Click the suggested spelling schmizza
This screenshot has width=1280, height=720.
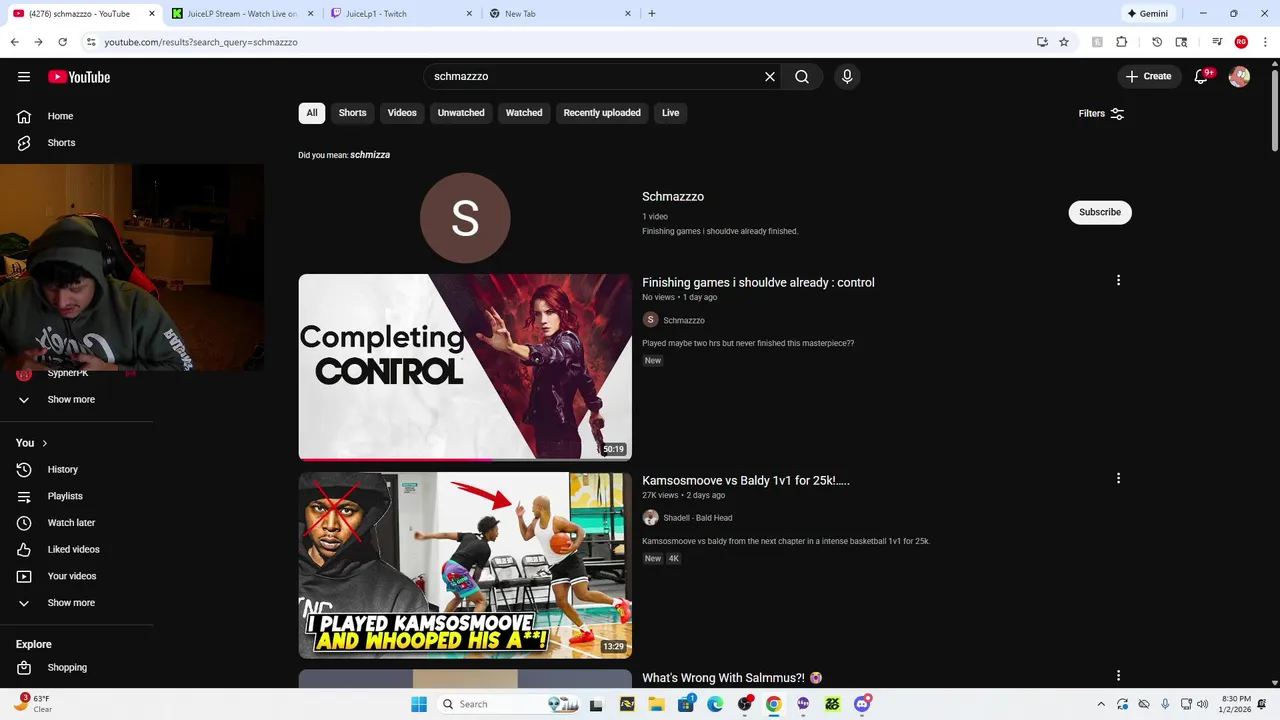pos(370,155)
